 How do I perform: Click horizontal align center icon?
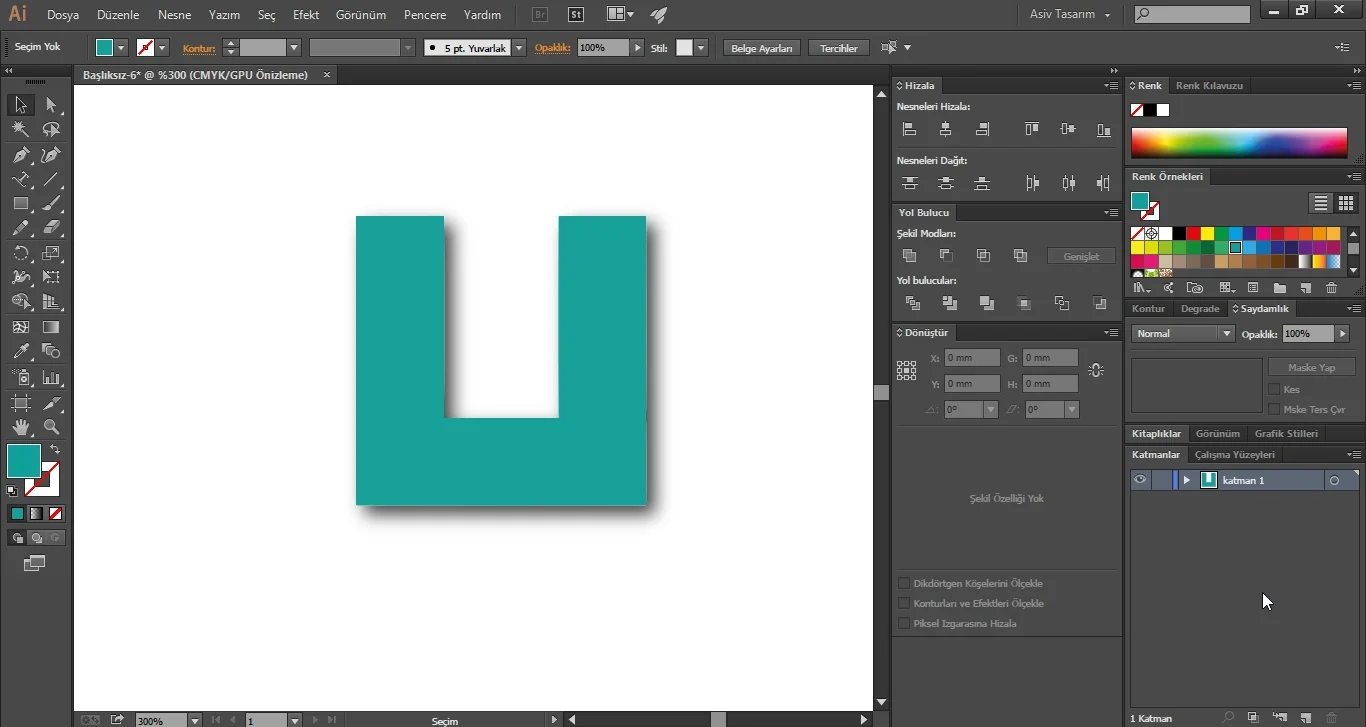pyautogui.click(x=946, y=129)
